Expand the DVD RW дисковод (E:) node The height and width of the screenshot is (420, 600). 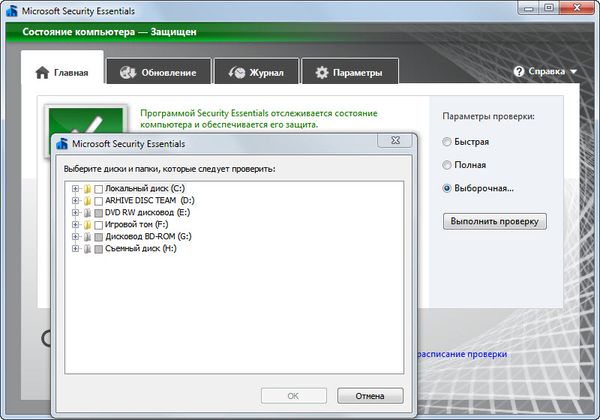(75, 213)
